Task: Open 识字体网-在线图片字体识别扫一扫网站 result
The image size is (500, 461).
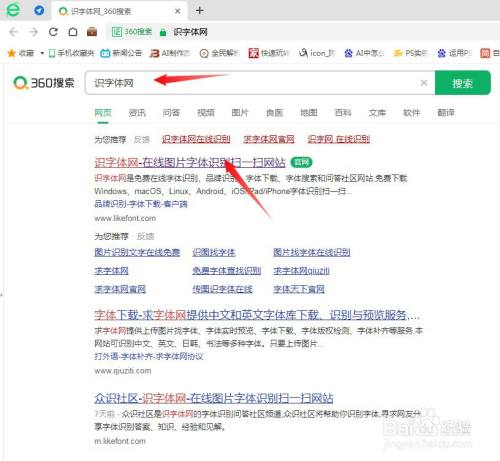Action: (x=190, y=163)
